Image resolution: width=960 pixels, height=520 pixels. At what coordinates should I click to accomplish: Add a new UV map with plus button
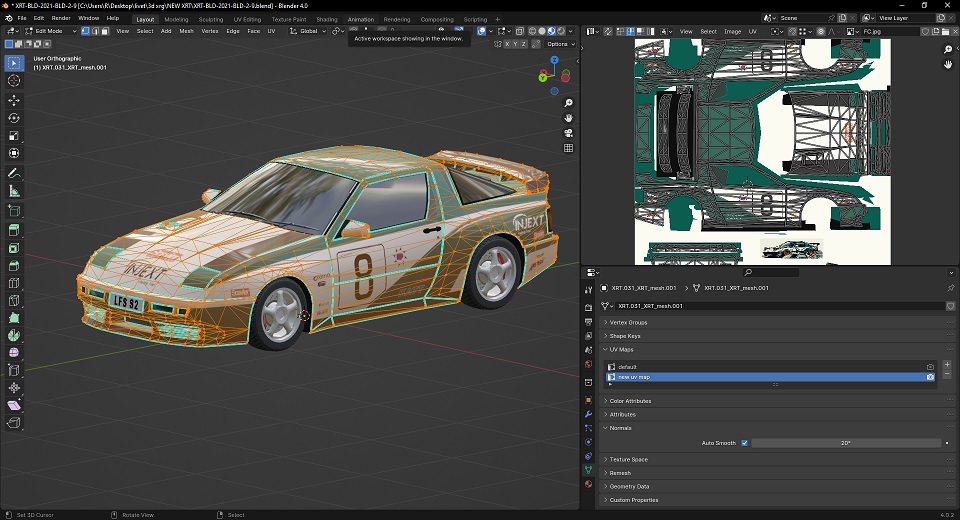click(x=947, y=364)
